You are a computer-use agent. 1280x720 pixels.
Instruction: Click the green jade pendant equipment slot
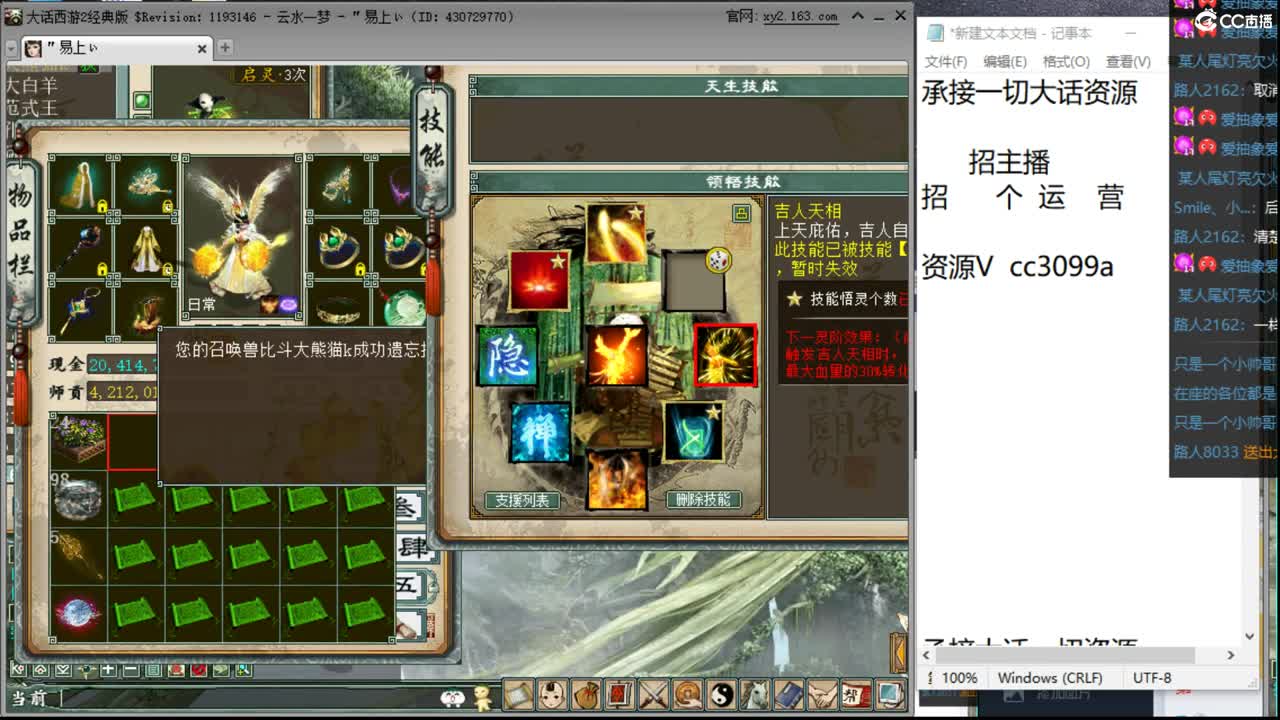(x=403, y=309)
